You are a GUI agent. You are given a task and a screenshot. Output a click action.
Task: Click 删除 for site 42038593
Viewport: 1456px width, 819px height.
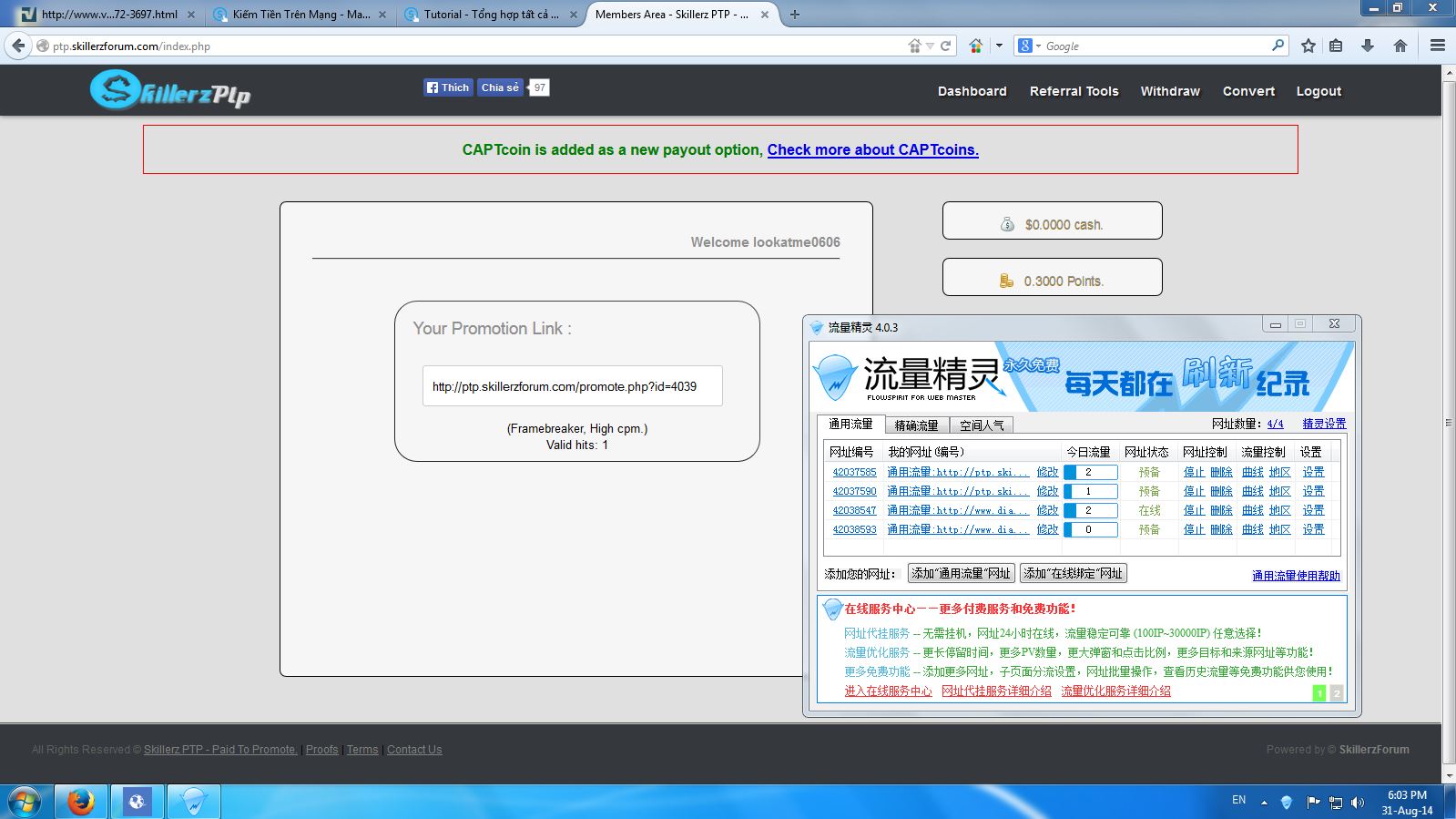tap(1221, 529)
